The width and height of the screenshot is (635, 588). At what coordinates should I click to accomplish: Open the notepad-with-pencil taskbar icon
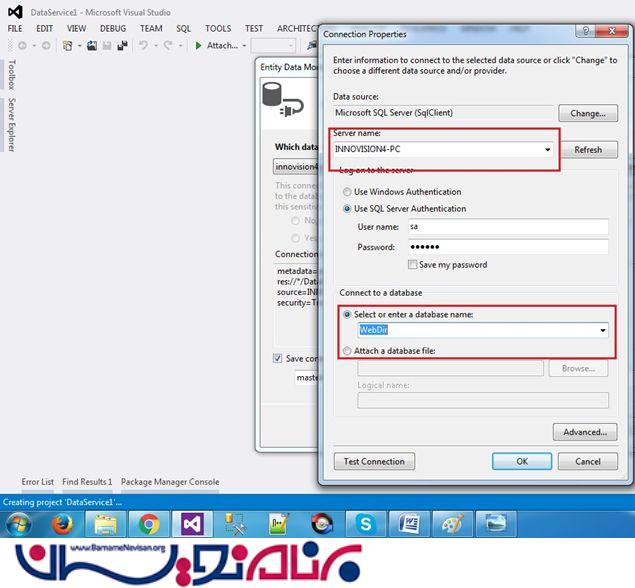click(279, 524)
